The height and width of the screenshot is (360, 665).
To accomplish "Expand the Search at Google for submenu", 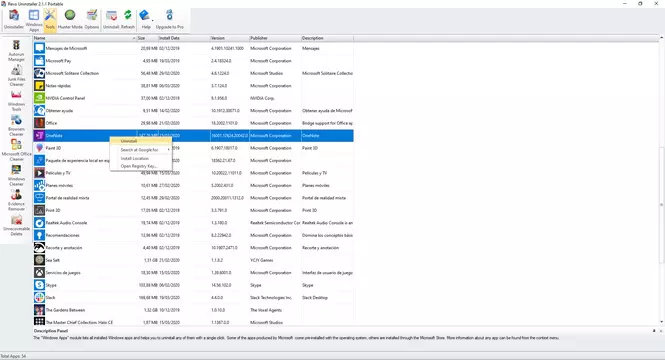I will point(141,150).
